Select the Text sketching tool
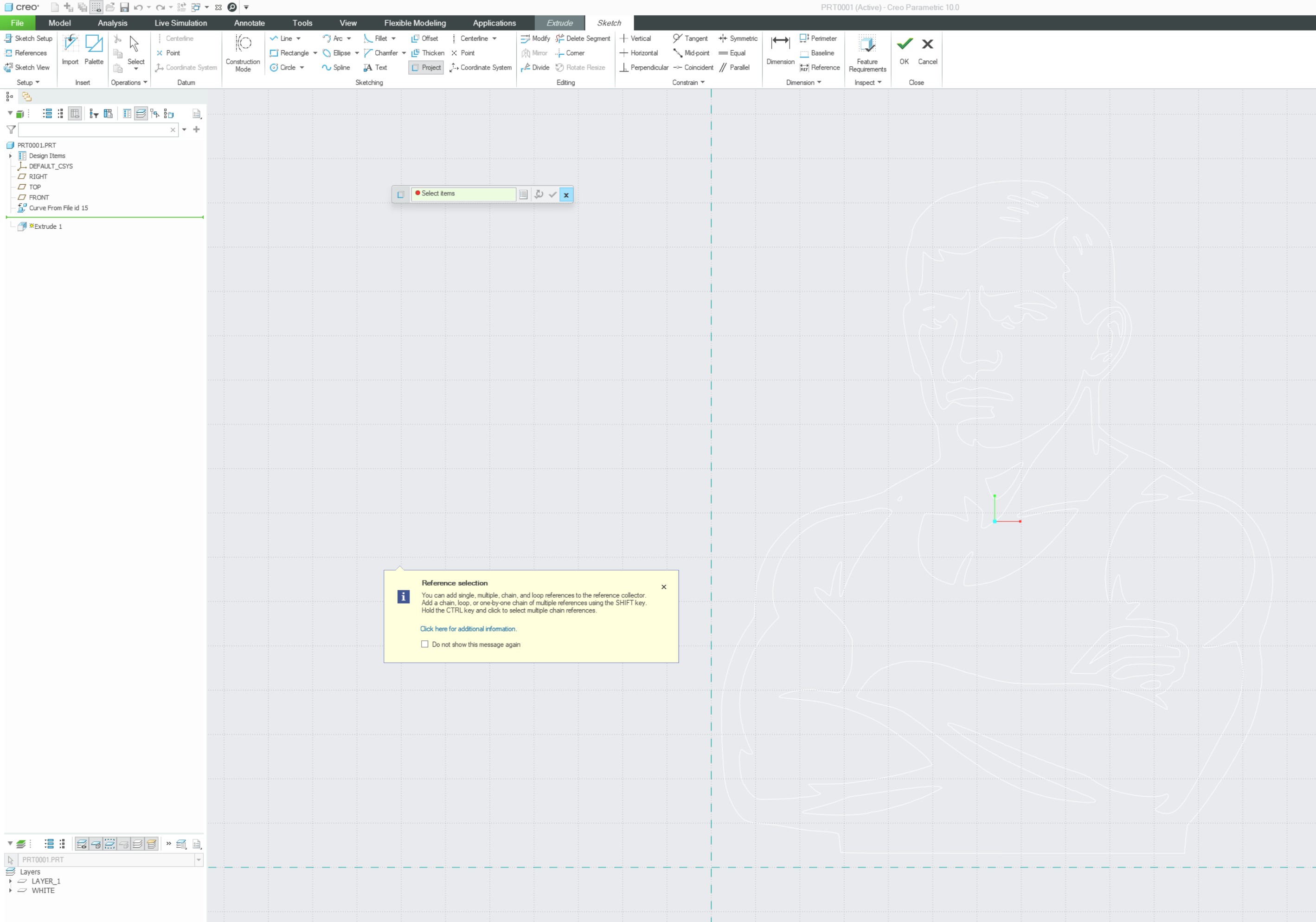 click(x=375, y=68)
